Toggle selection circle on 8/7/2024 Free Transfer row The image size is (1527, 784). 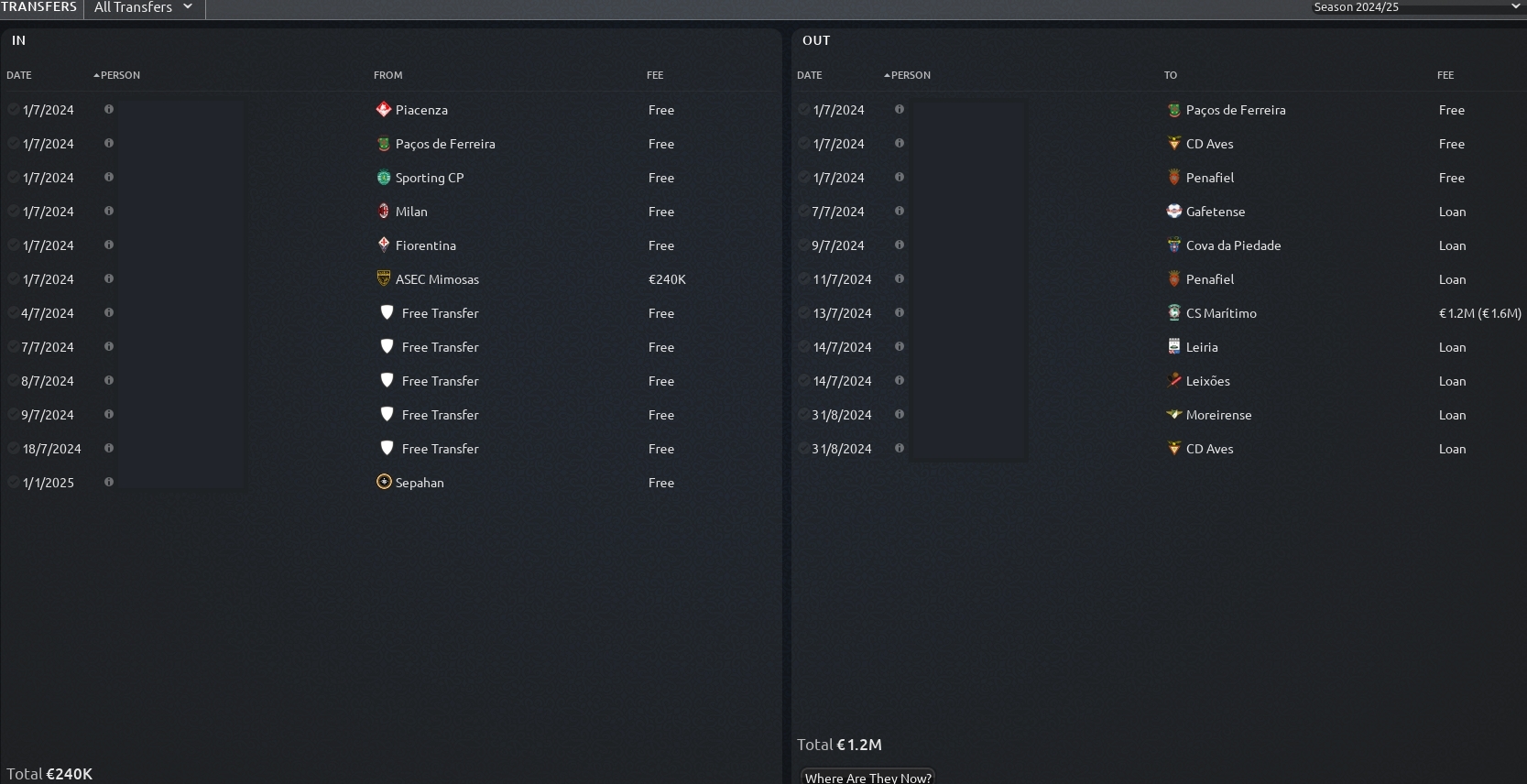(x=13, y=381)
